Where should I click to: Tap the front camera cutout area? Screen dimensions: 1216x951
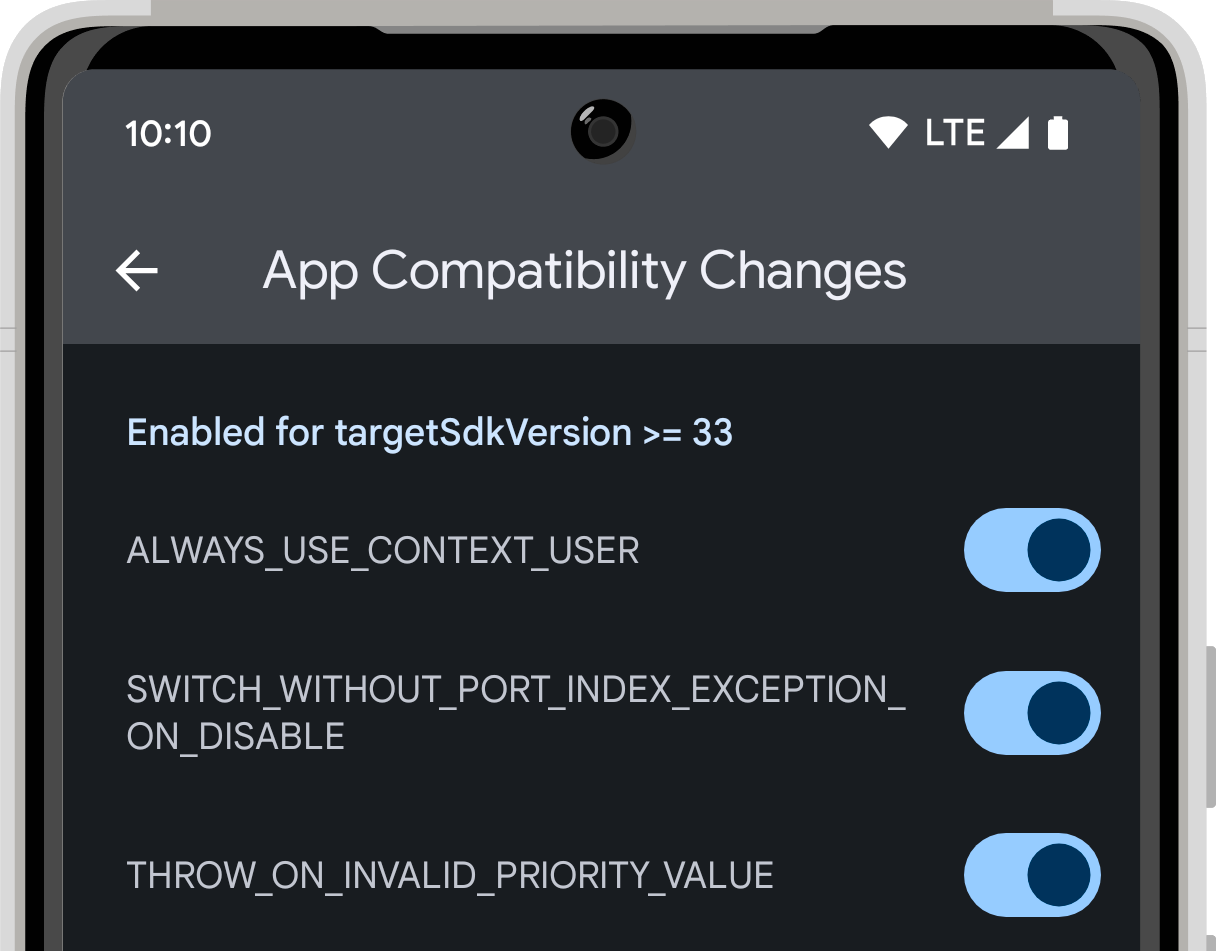(601, 130)
